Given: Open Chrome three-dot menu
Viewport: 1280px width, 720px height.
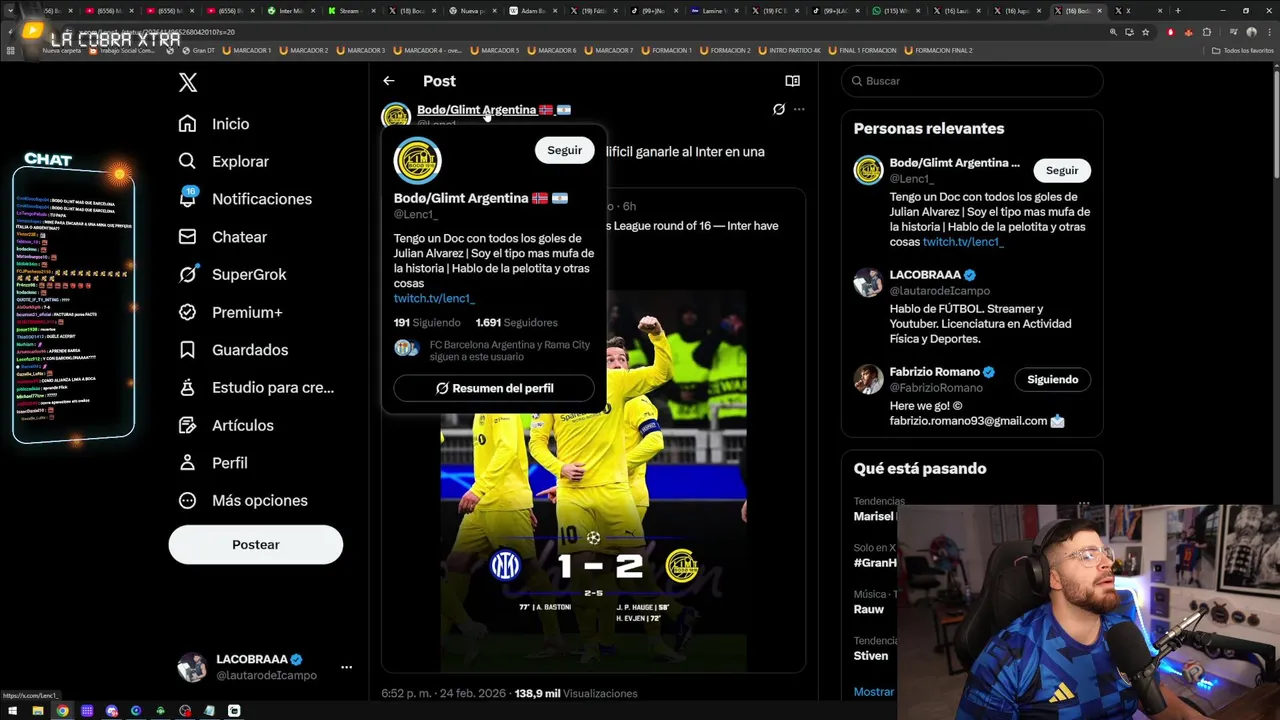Looking at the screenshot, I should coord(1269,32).
